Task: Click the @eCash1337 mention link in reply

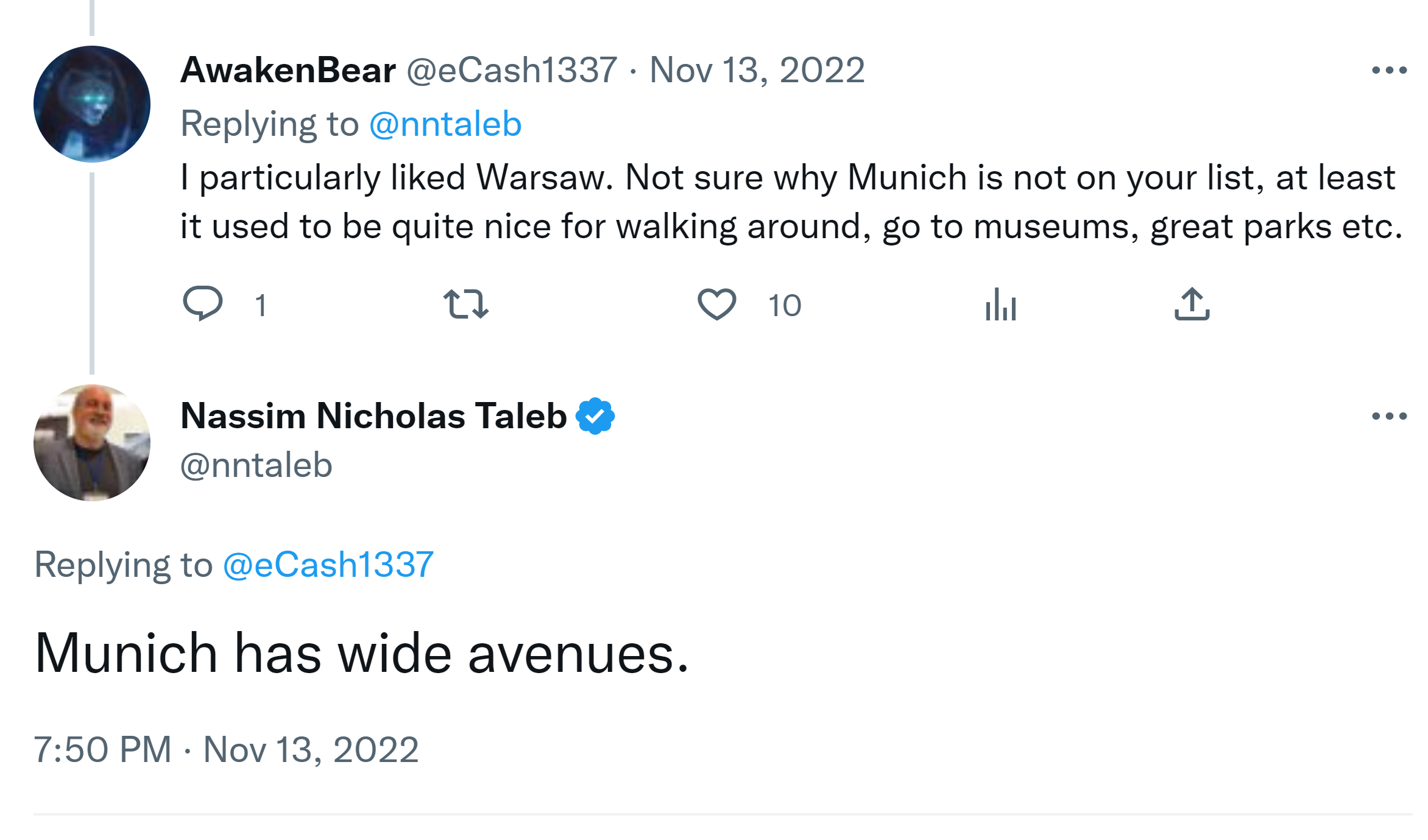Action: tap(328, 565)
